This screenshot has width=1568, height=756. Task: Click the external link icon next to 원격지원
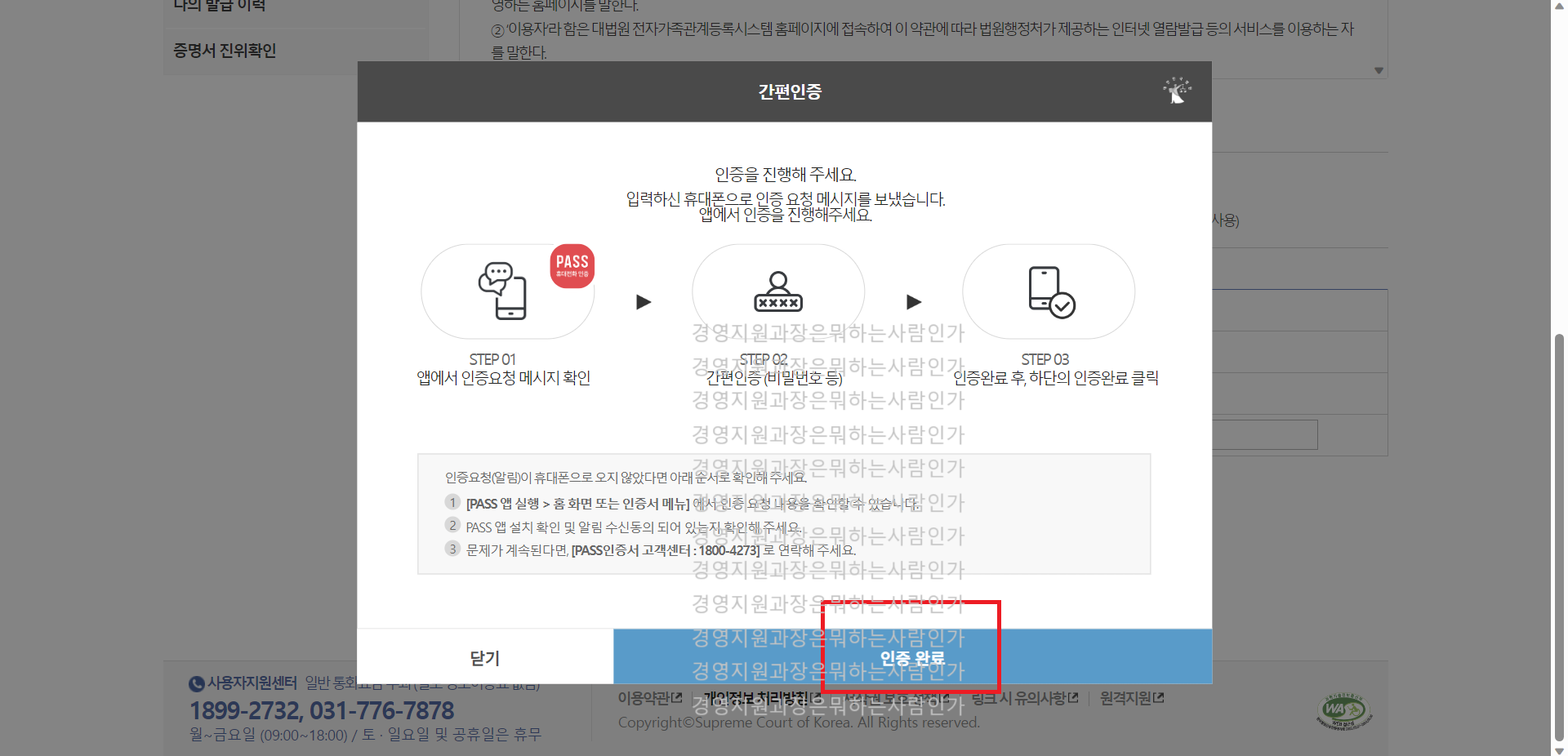[x=1159, y=697]
